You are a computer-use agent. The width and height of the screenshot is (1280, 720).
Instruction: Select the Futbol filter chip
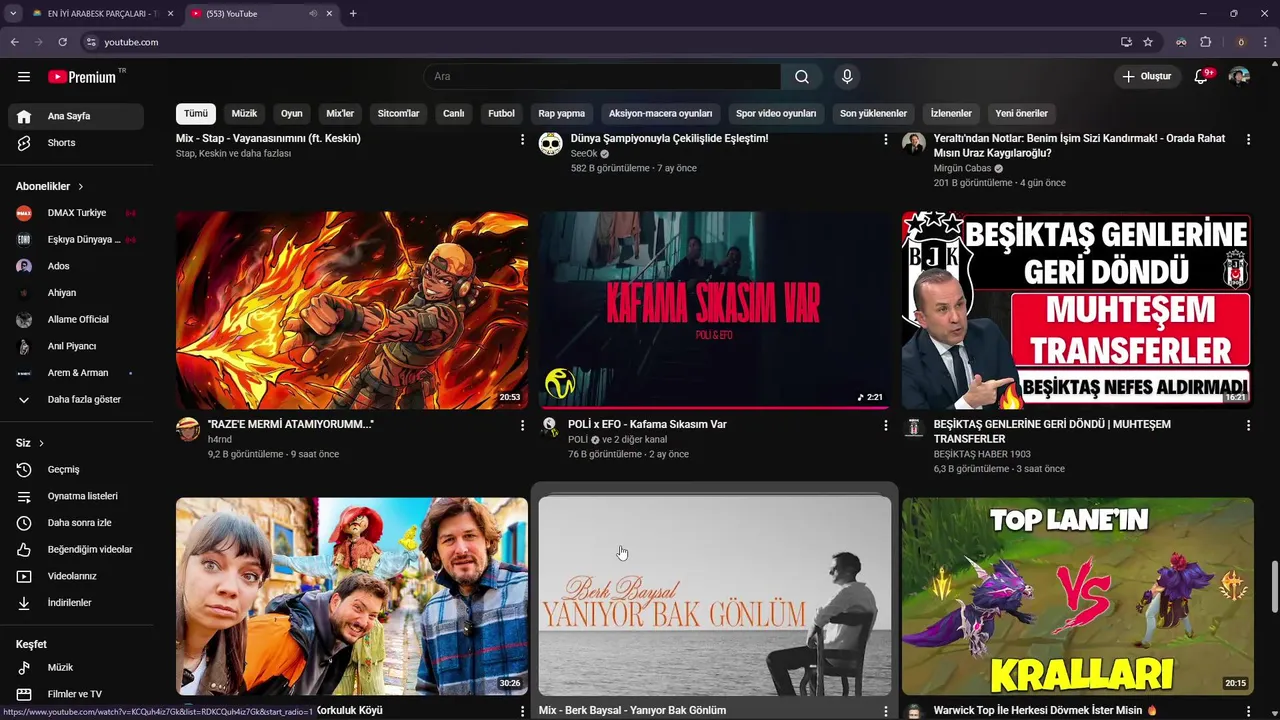[x=501, y=113]
